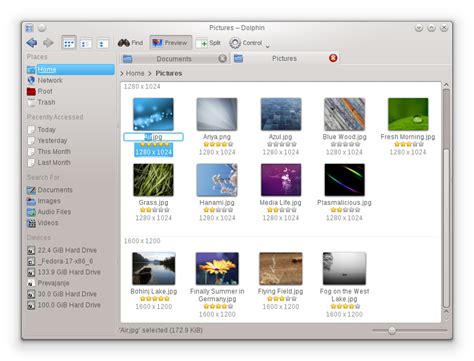Select the Pictures tab

[284, 58]
